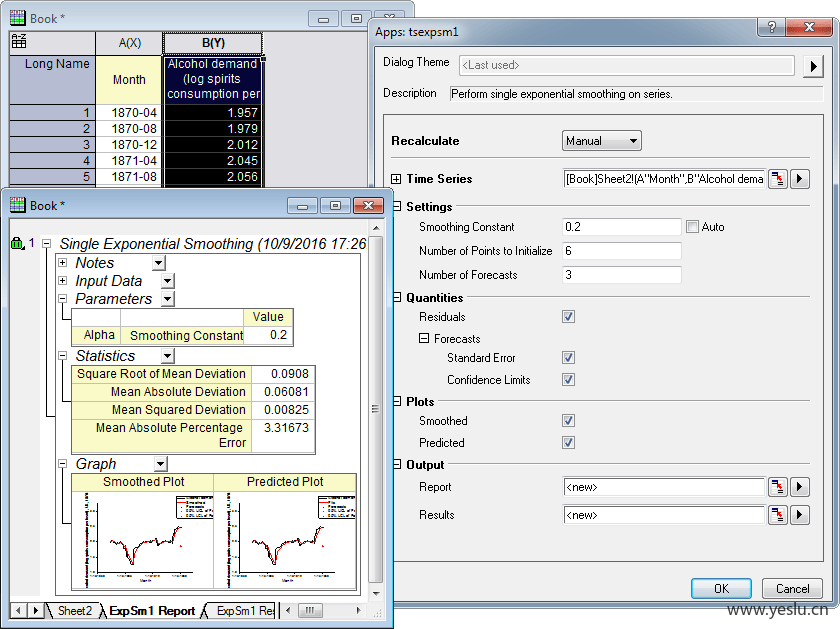Toggle the Confidence Limits checkbox
Viewport: 840px width, 629px height.
tap(568, 380)
